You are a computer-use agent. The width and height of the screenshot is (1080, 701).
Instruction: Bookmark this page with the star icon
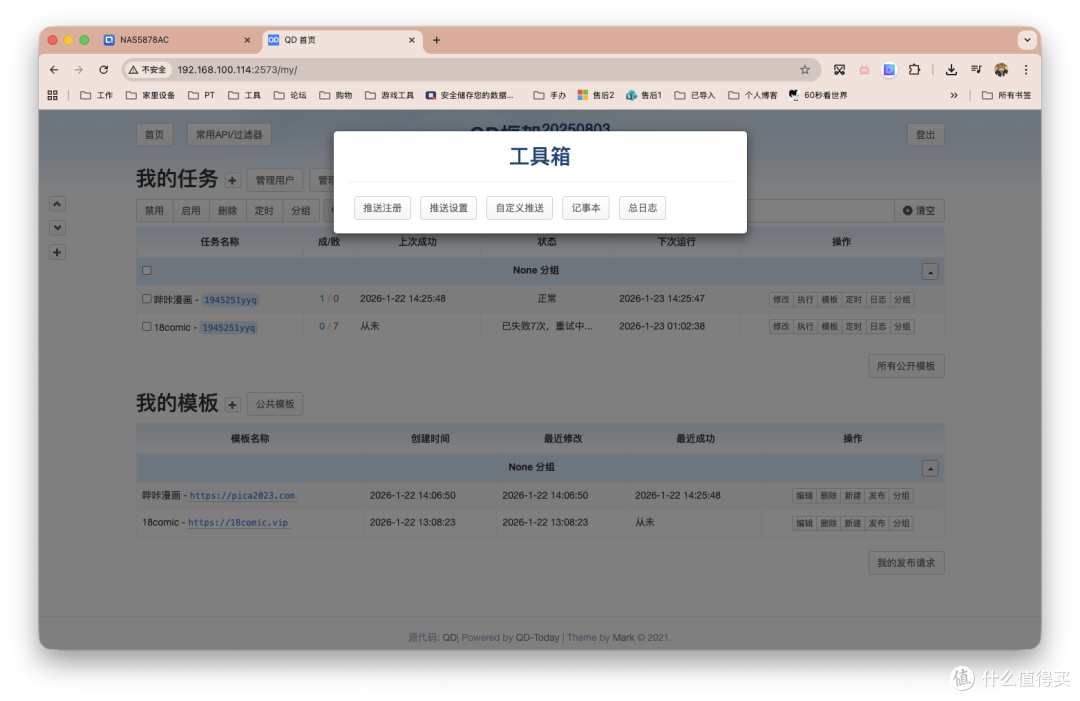(x=804, y=70)
